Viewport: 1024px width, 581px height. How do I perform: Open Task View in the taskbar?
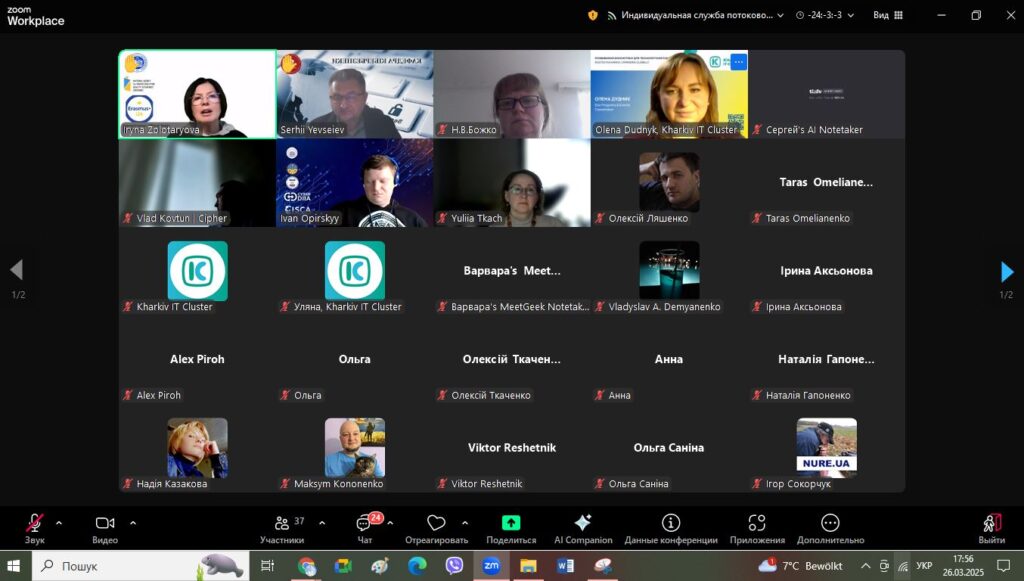click(267, 565)
